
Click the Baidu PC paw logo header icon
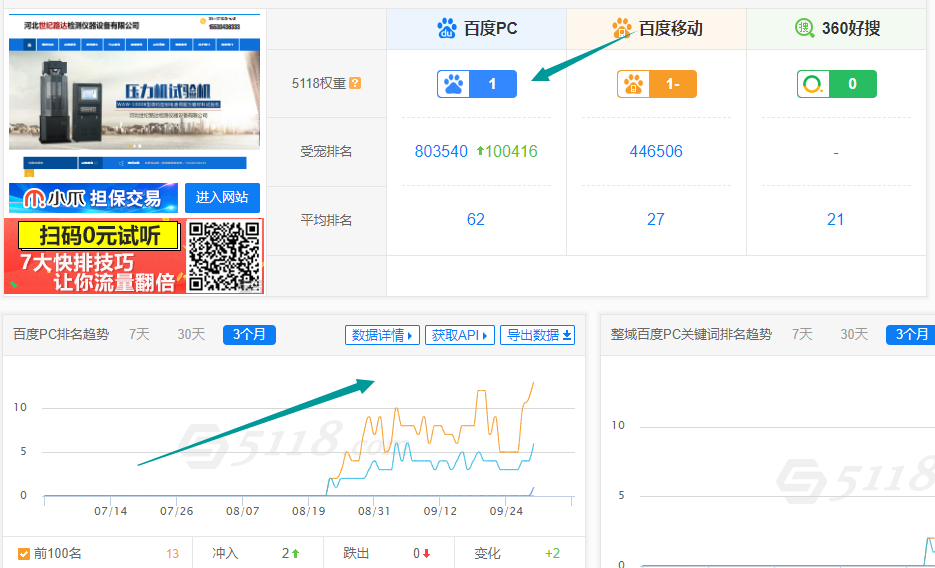pos(446,28)
